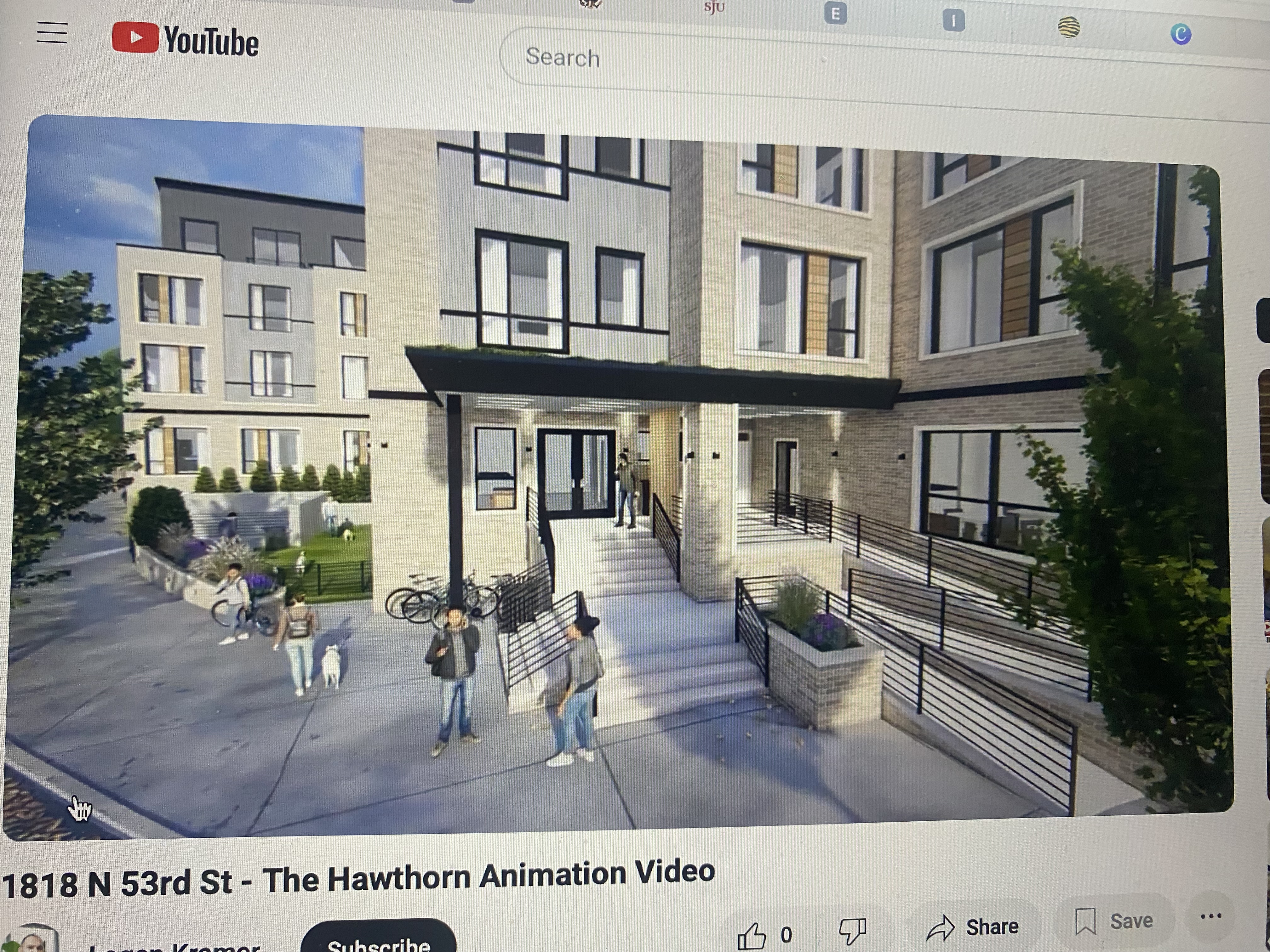The image size is (1270, 952).
Task: Open the striped yellow globe bookmark
Action: [x=1068, y=27]
